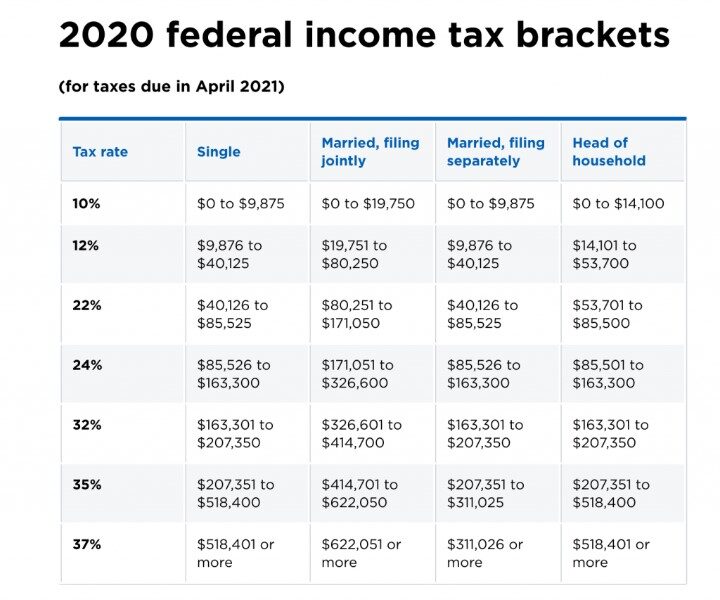This screenshot has height=600, width=720.
Task: Click the "Married, filing separately" column header
Action: [x=496, y=152]
